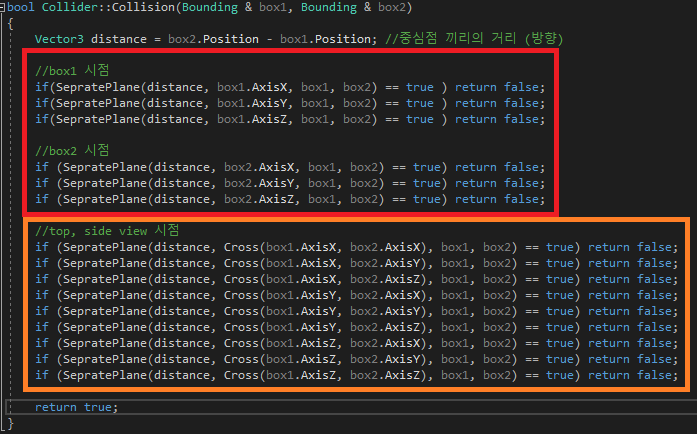Click the box1.AxisZ argument in the box1 section
The width and height of the screenshot is (697, 434).
pos(252,119)
